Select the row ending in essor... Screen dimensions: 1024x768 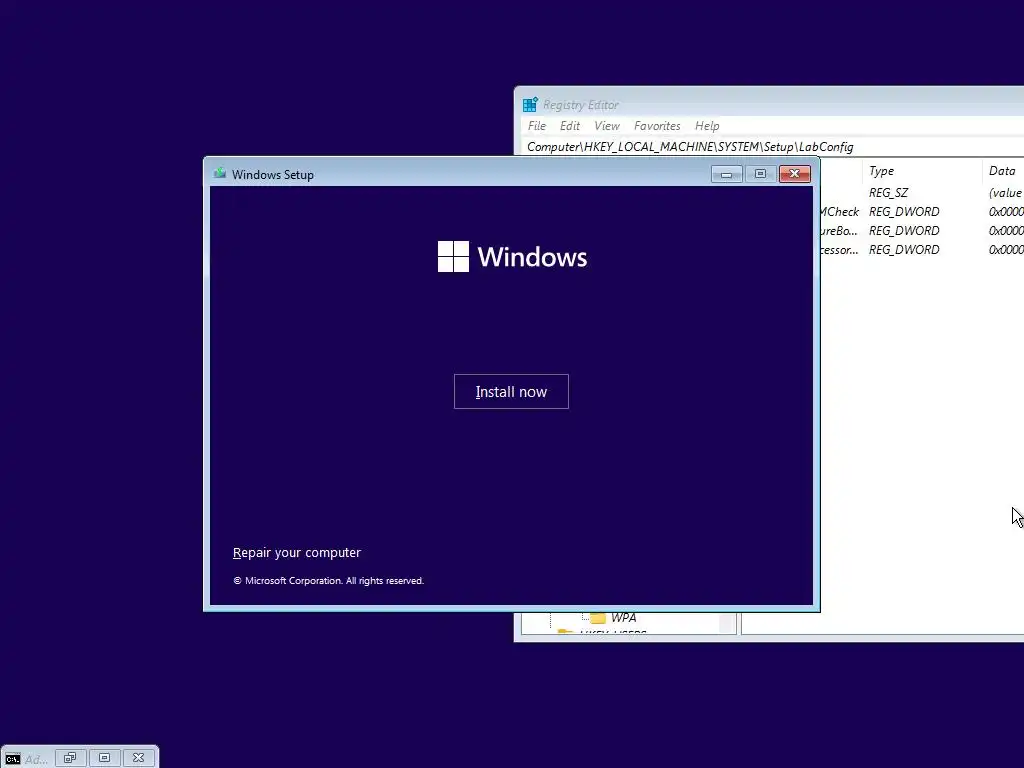(x=921, y=249)
